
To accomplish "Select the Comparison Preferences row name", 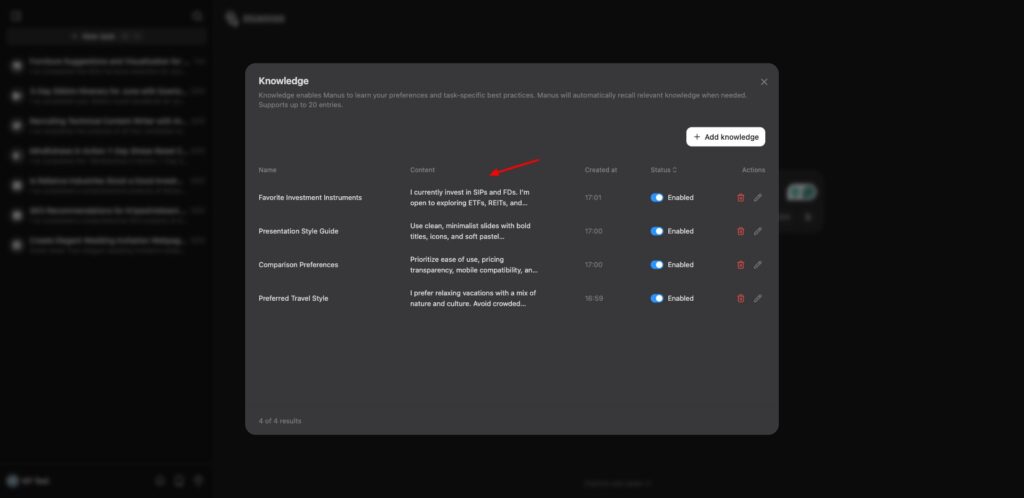I will pos(298,265).
